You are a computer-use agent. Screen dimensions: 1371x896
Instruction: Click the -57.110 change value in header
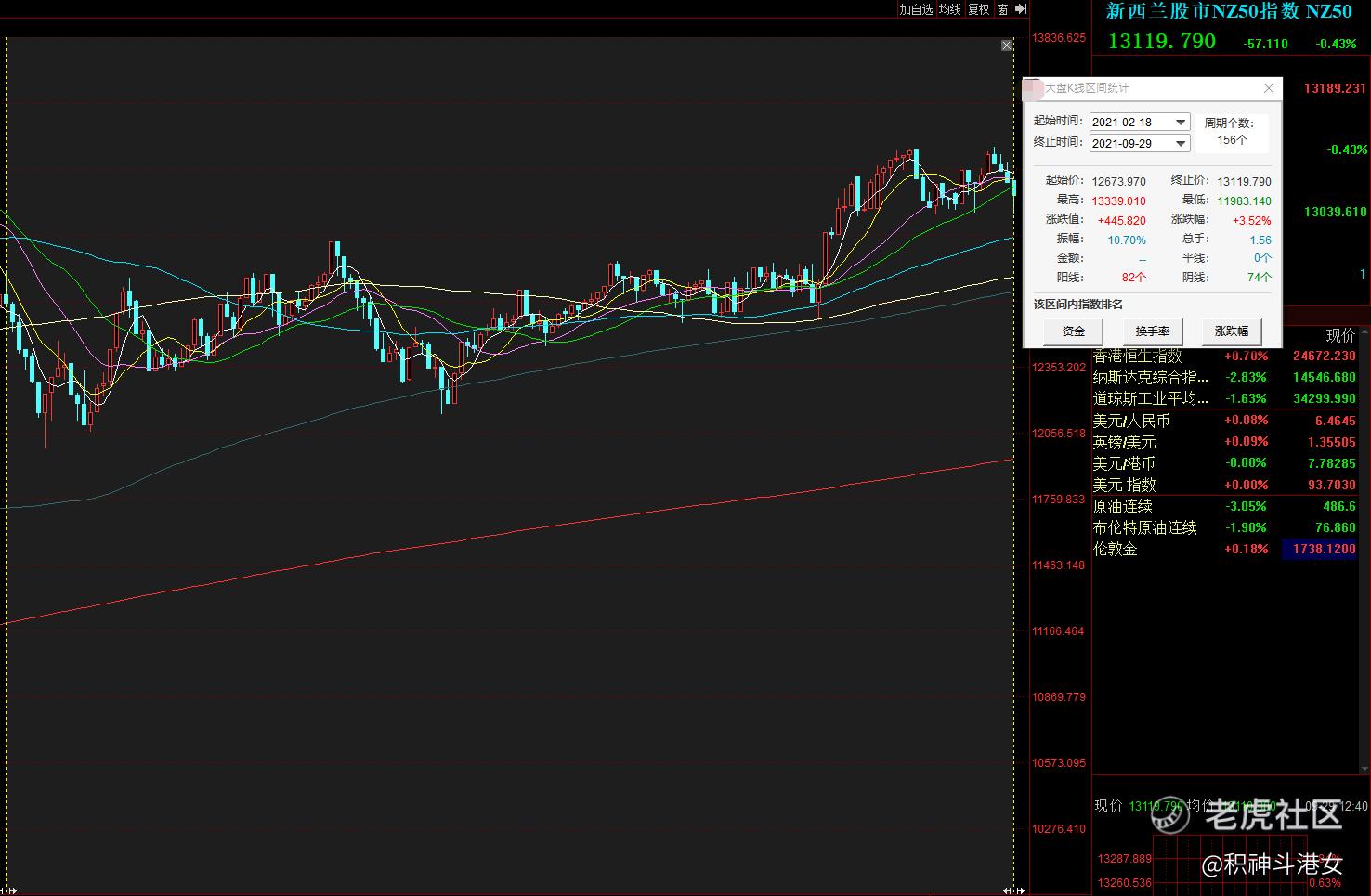click(1266, 44)
